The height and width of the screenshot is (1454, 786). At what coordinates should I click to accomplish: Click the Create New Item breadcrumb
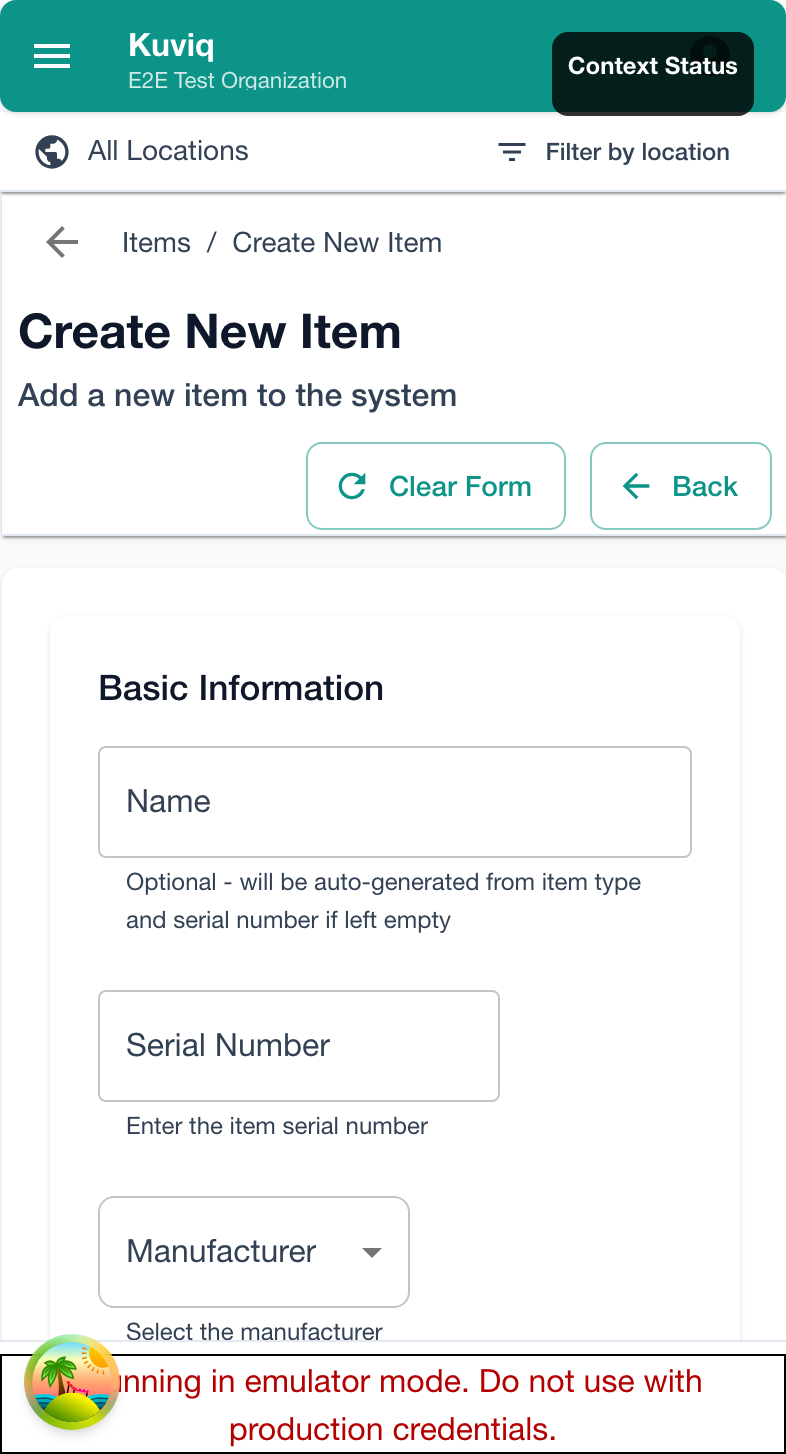pos(337,243)
